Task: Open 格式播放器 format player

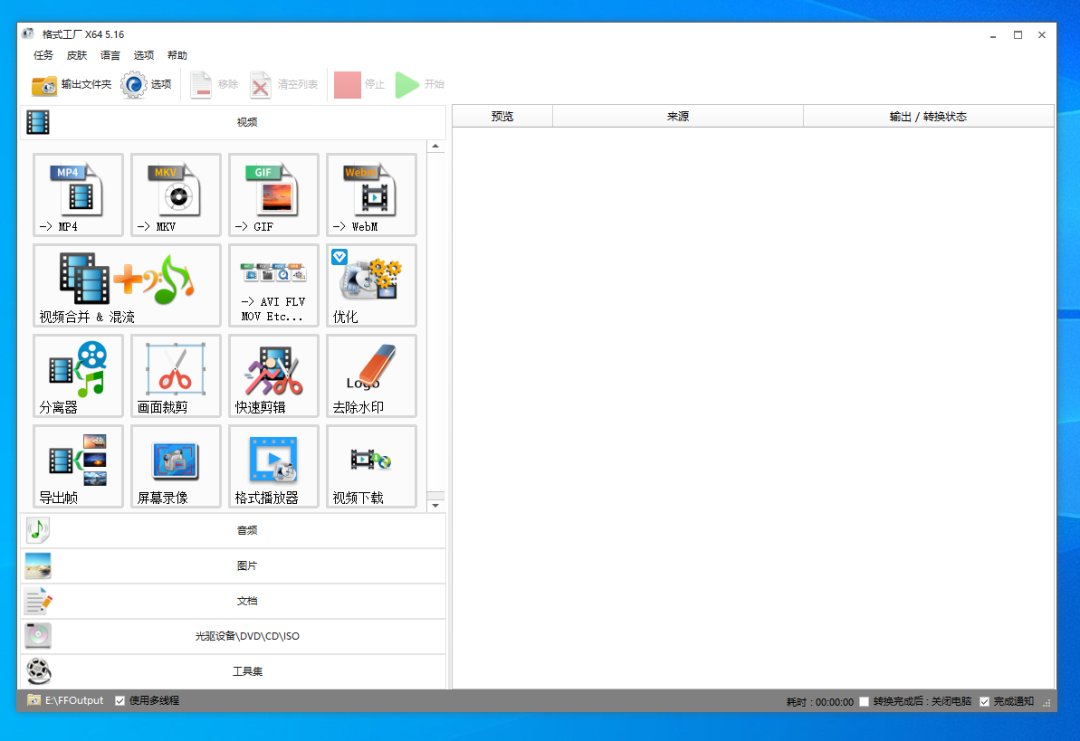Action: 273,466
